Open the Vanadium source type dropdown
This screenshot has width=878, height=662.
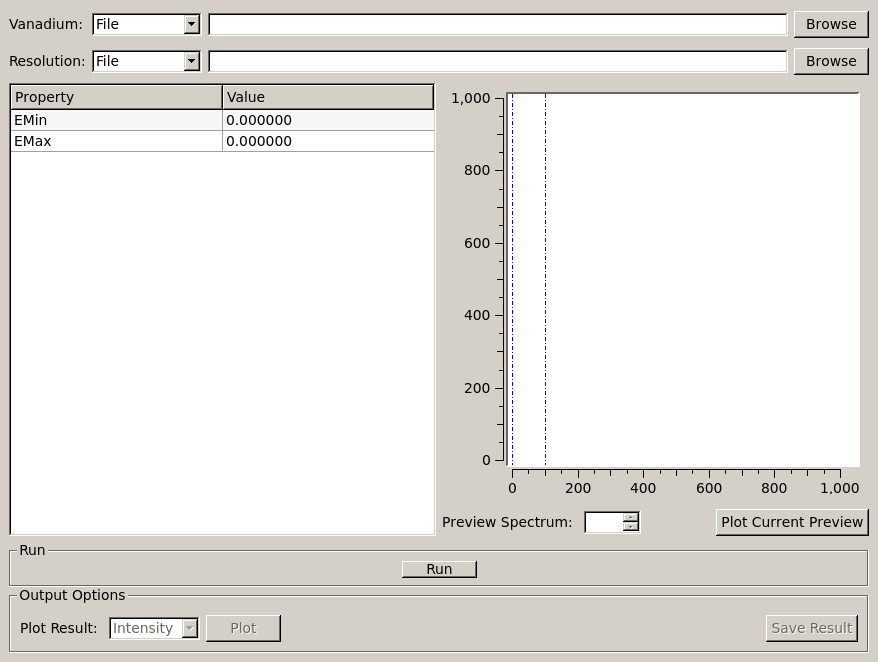[146, 24]
